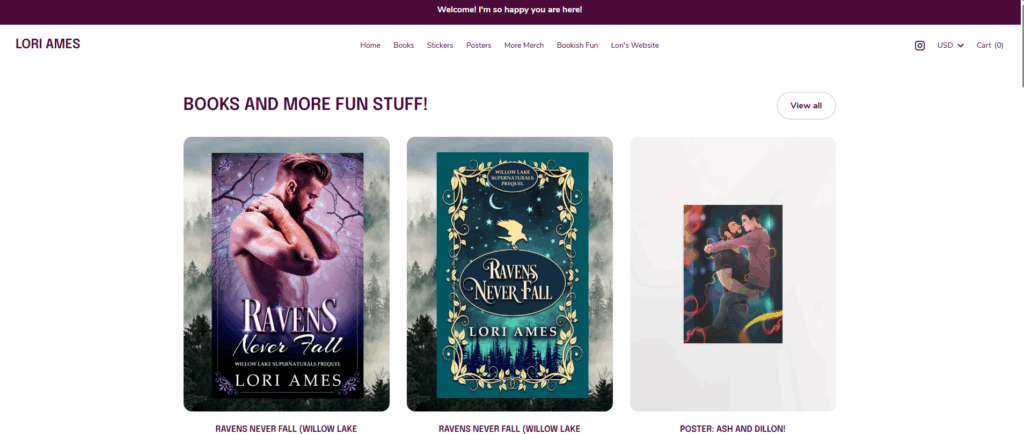
Task: Click second Ravens Never Fall product title
Action: pos(509,428)
